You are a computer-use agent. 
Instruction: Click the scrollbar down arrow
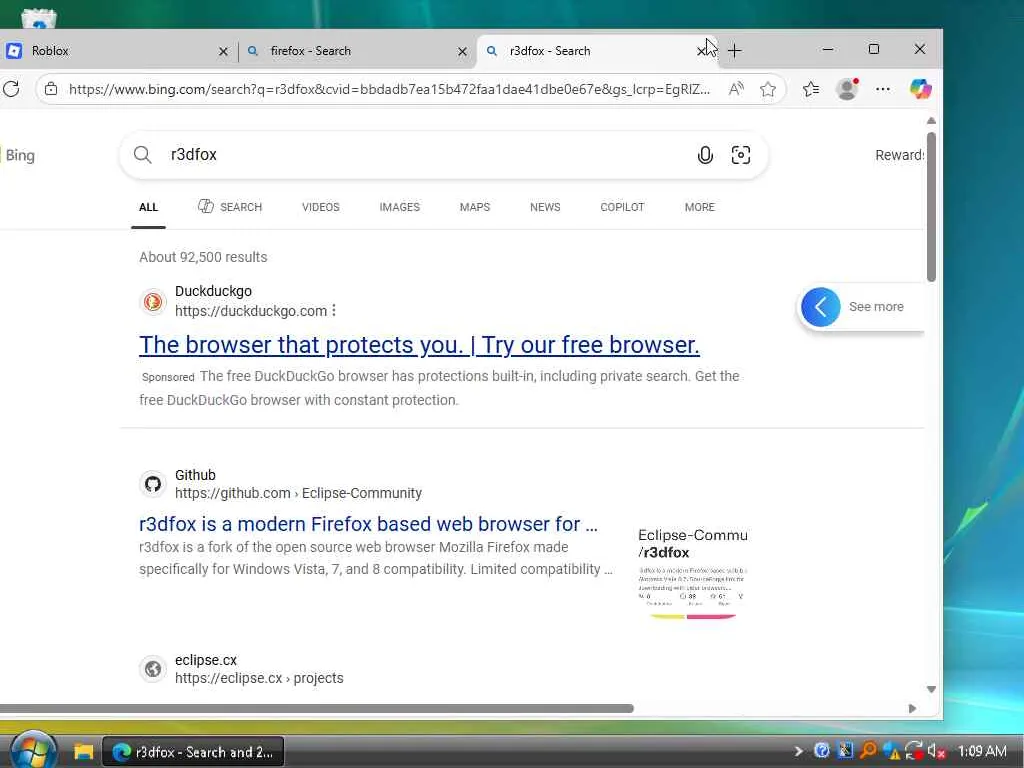click(931, 689)
